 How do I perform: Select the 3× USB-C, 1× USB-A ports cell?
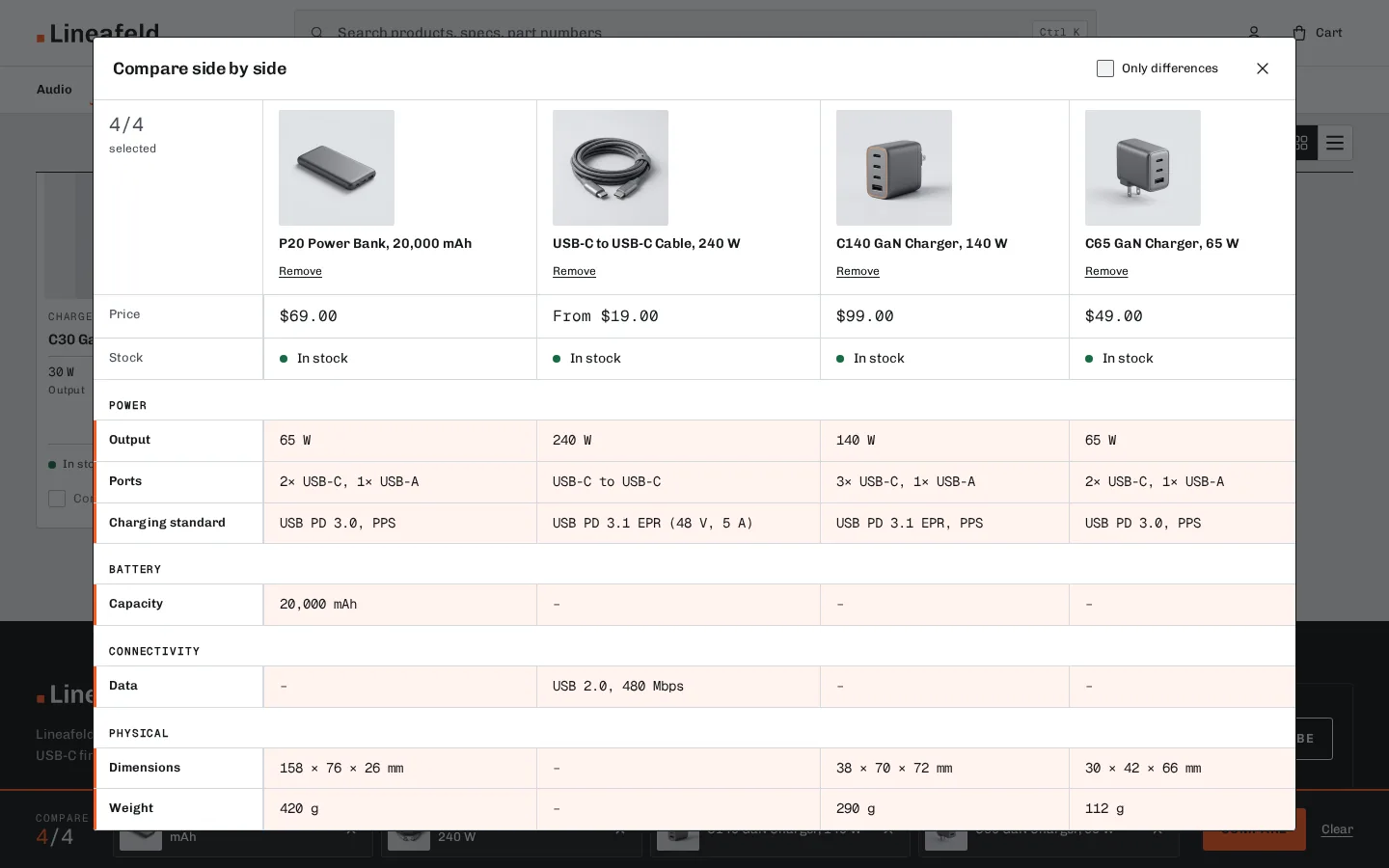(x=944, y=482)
